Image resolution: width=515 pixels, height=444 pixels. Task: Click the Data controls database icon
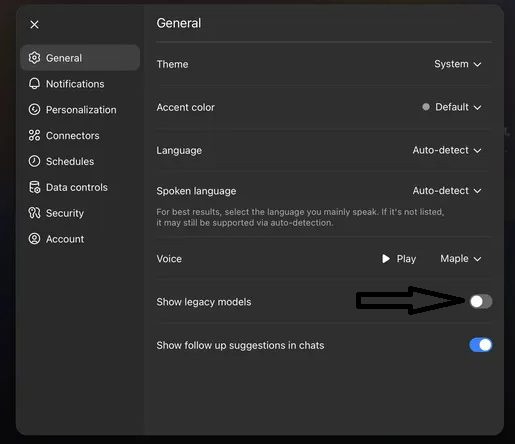click(x=34, y=187)
